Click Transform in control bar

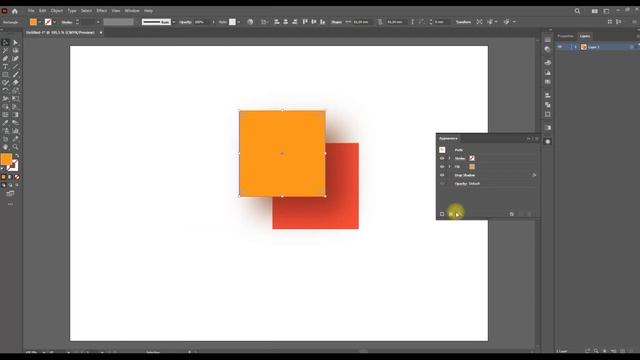(463, 22)
